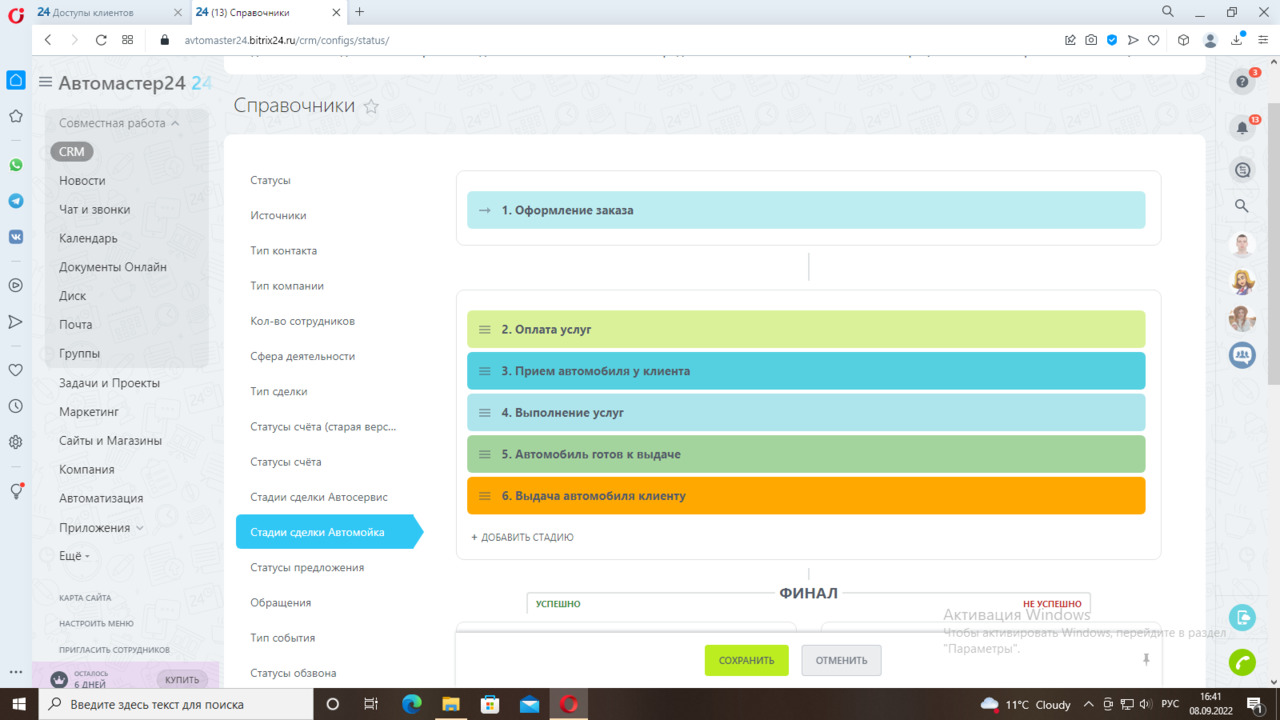Click the Windows taskbar search box
Image resolution: width=1280 pixels, height=720 pixels.
[x=176, y=704]
